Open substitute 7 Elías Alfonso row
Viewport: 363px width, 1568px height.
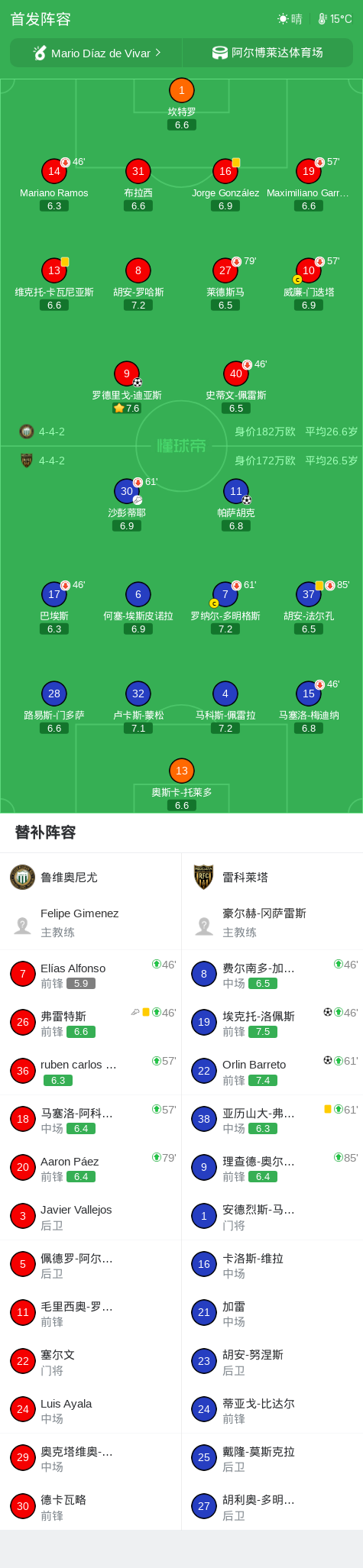(x=91, y=974)
